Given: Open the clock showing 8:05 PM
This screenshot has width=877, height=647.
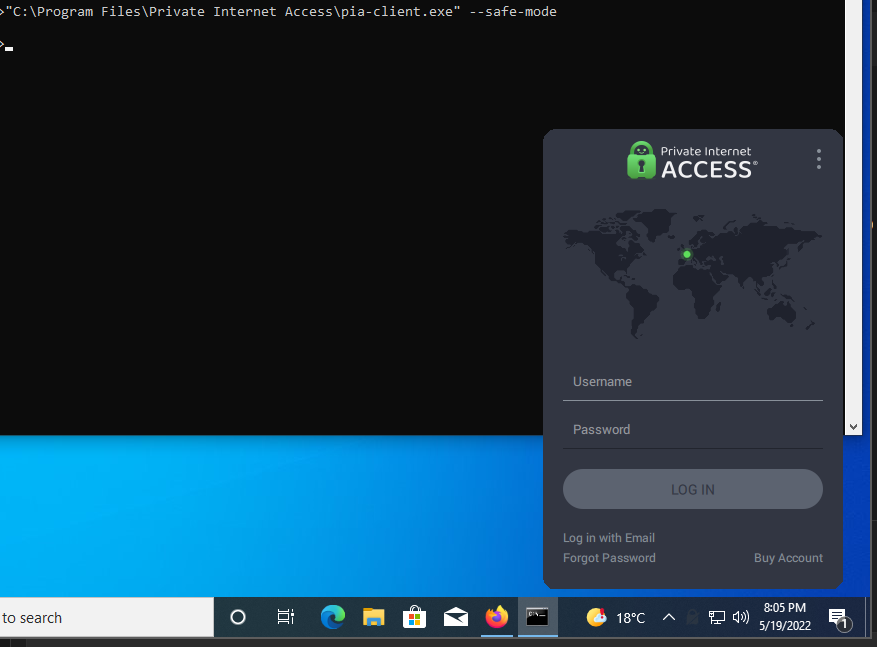Looking at the screenshot, I should click(785, 617).
